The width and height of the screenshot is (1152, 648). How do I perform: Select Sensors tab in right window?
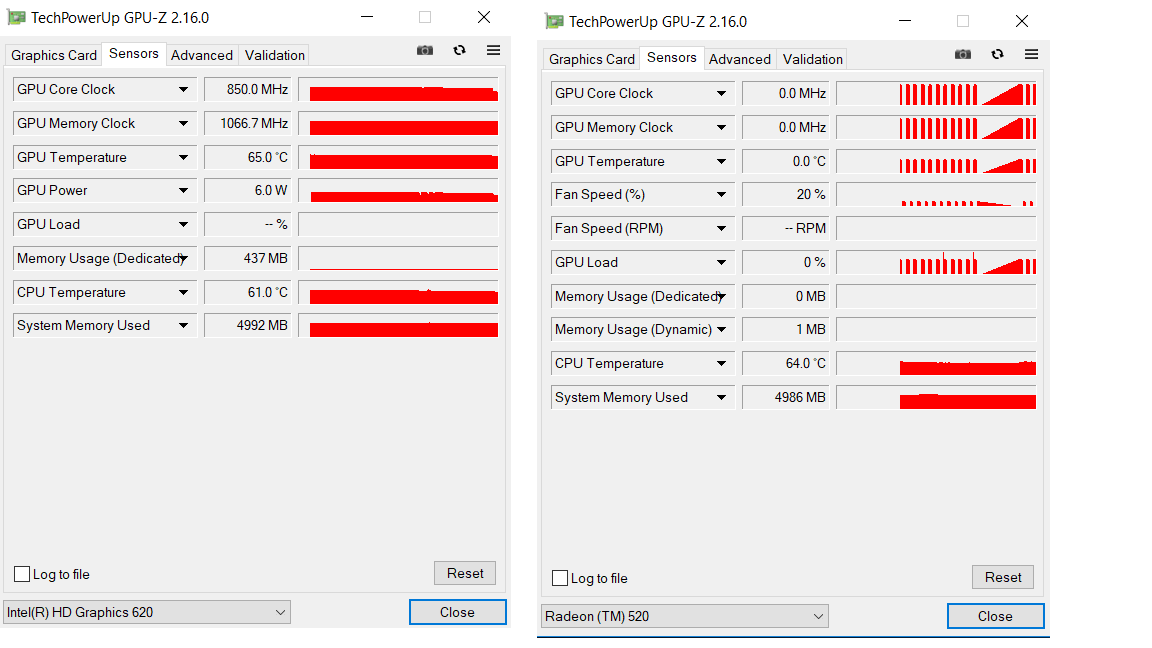(672, 57)
